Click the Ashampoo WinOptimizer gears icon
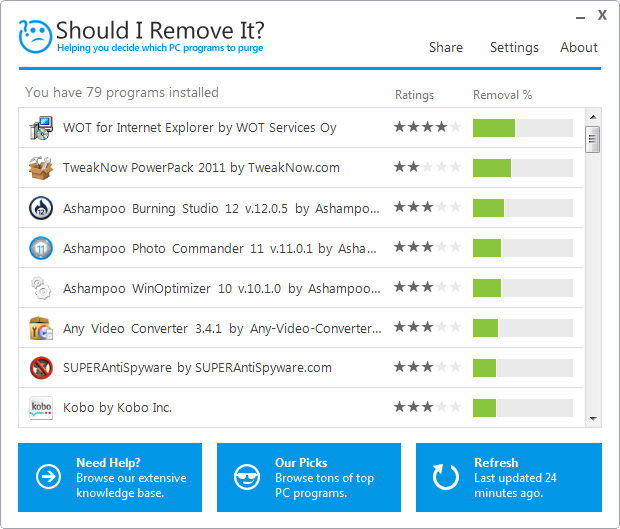 41,288
